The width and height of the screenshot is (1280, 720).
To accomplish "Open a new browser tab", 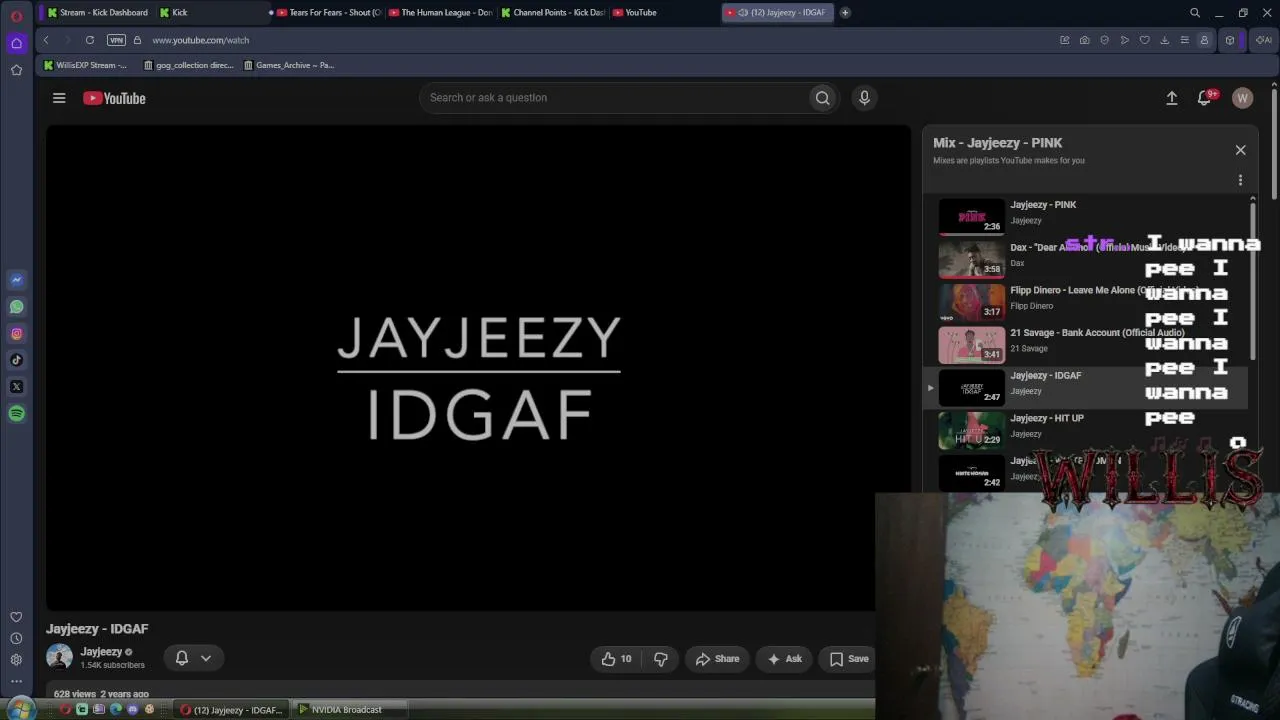I will [x=845, y=13].
